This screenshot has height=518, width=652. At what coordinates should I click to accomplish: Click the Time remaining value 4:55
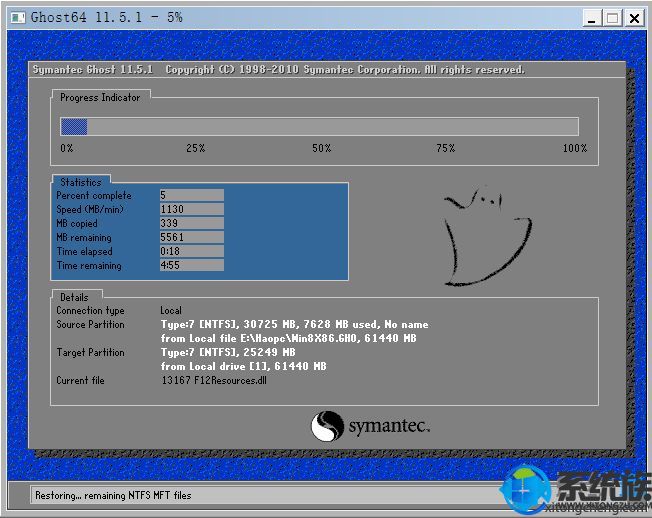[x=192, y=265]
